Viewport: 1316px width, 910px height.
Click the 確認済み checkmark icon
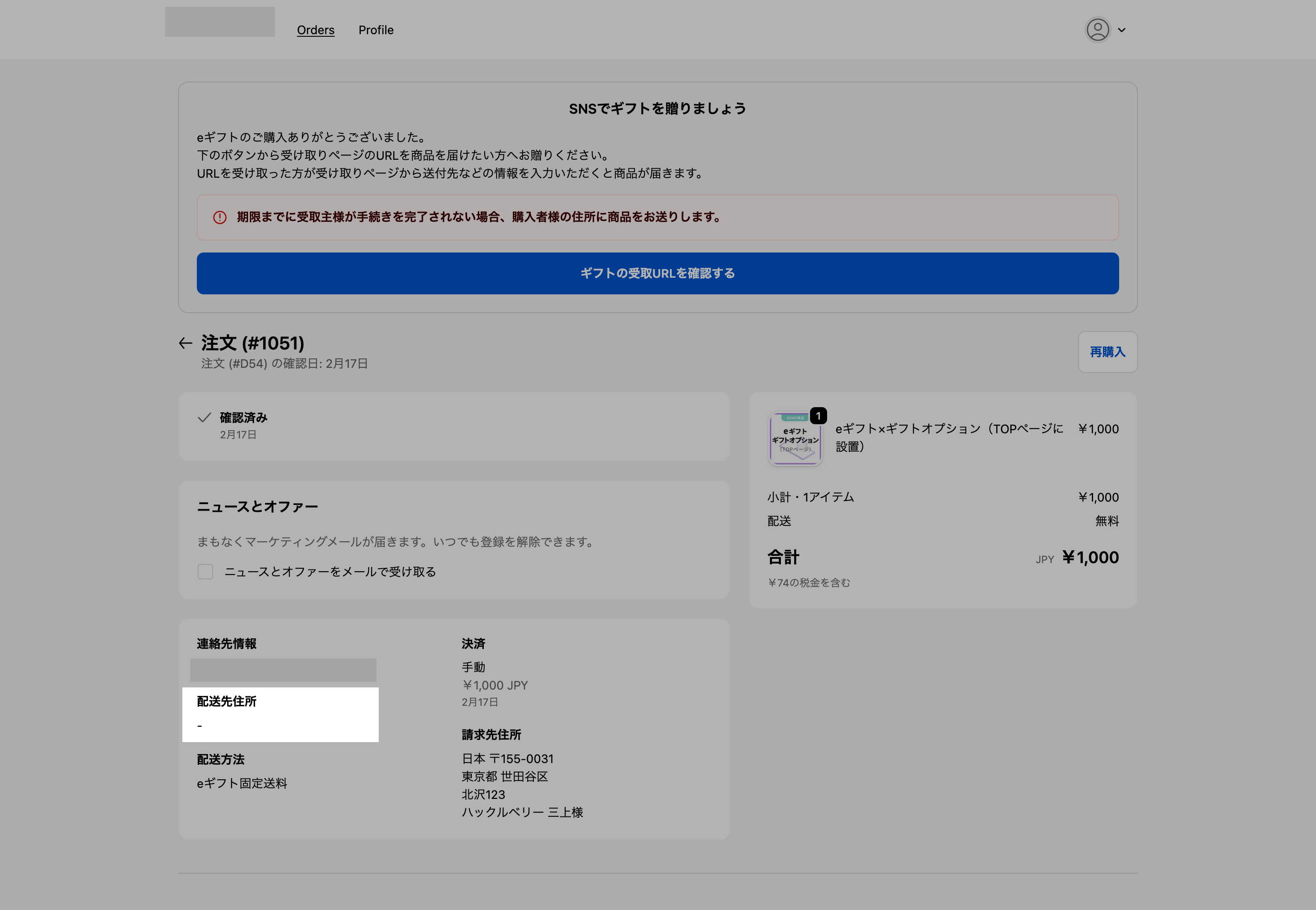pos(205,417)
